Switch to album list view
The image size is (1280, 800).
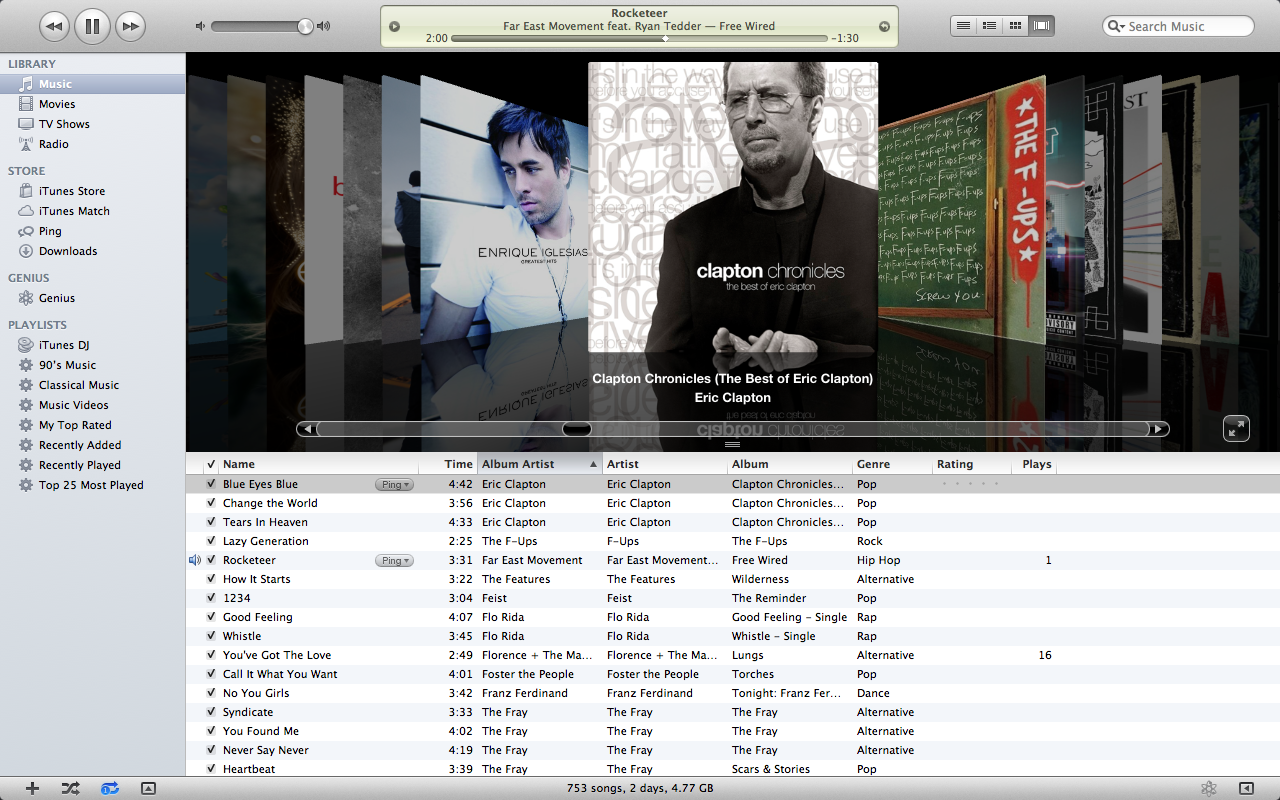[x=989, y=26]
